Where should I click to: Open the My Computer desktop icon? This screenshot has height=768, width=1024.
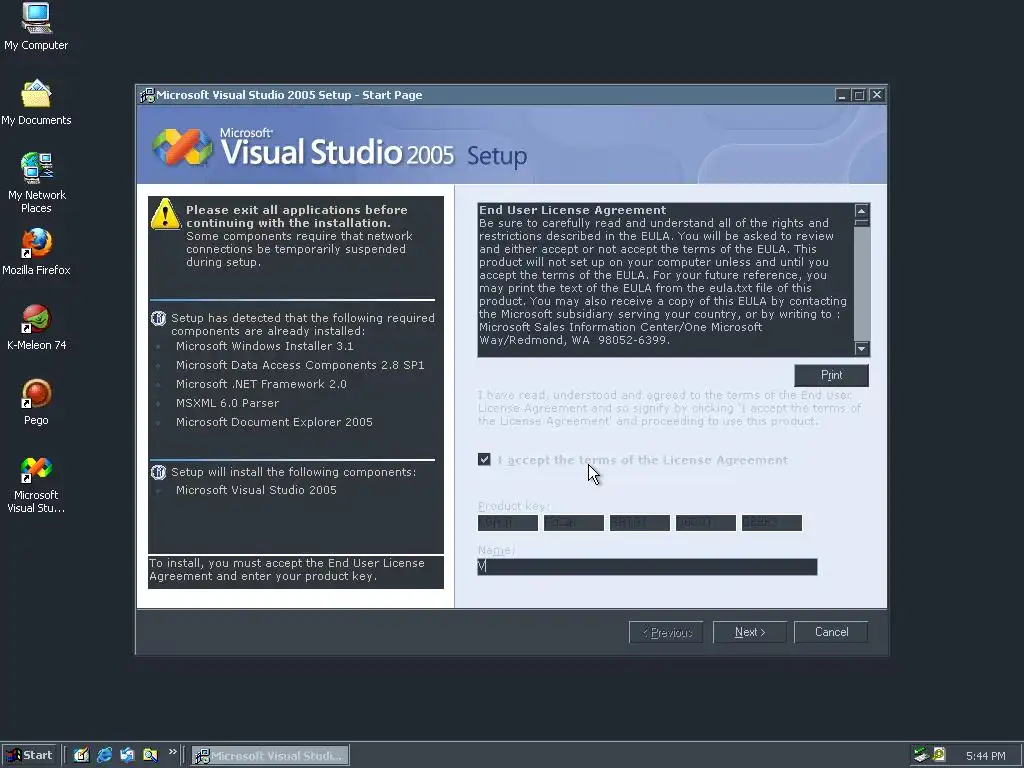(36, 26)
